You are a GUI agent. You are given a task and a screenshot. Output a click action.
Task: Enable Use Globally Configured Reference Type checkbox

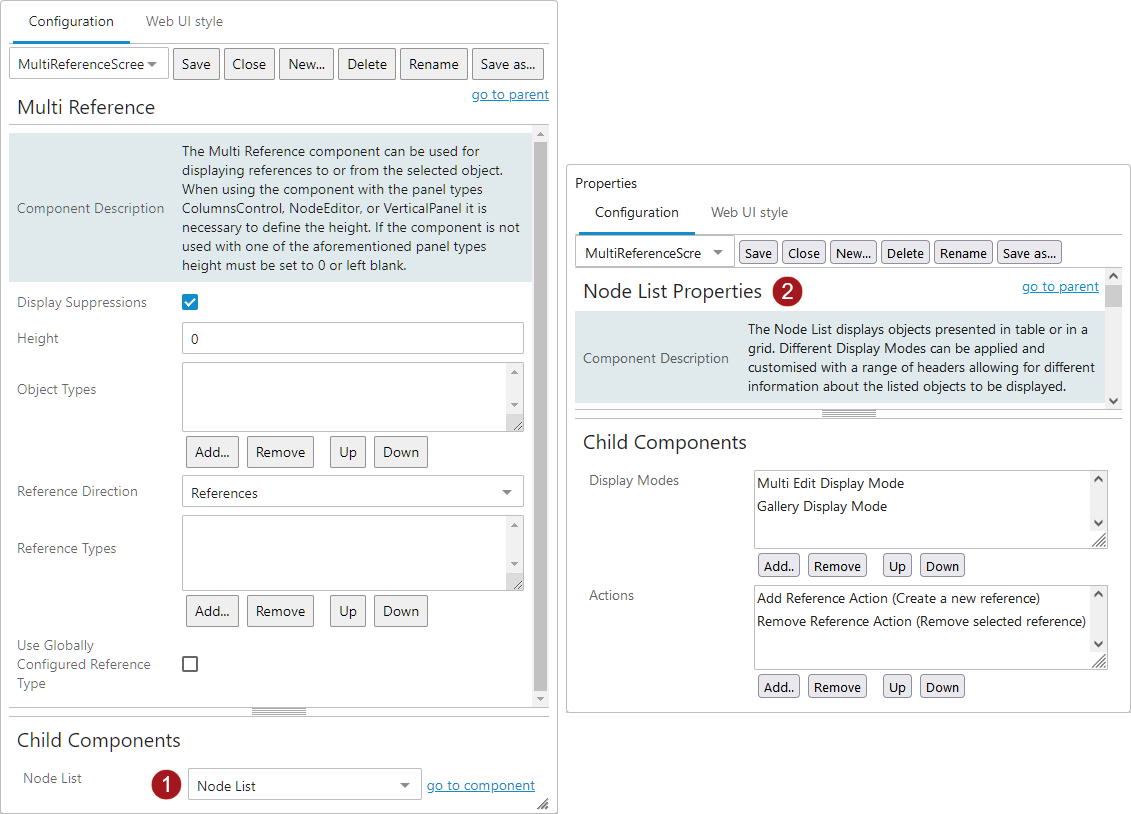[x=190, y=664]
